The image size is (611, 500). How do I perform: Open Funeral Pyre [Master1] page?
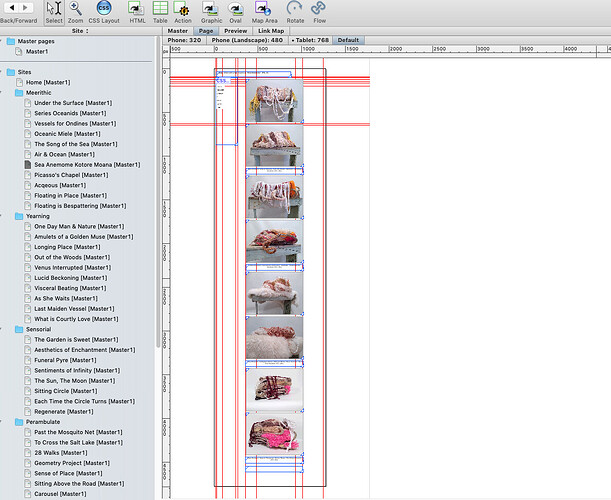[65, 360]
